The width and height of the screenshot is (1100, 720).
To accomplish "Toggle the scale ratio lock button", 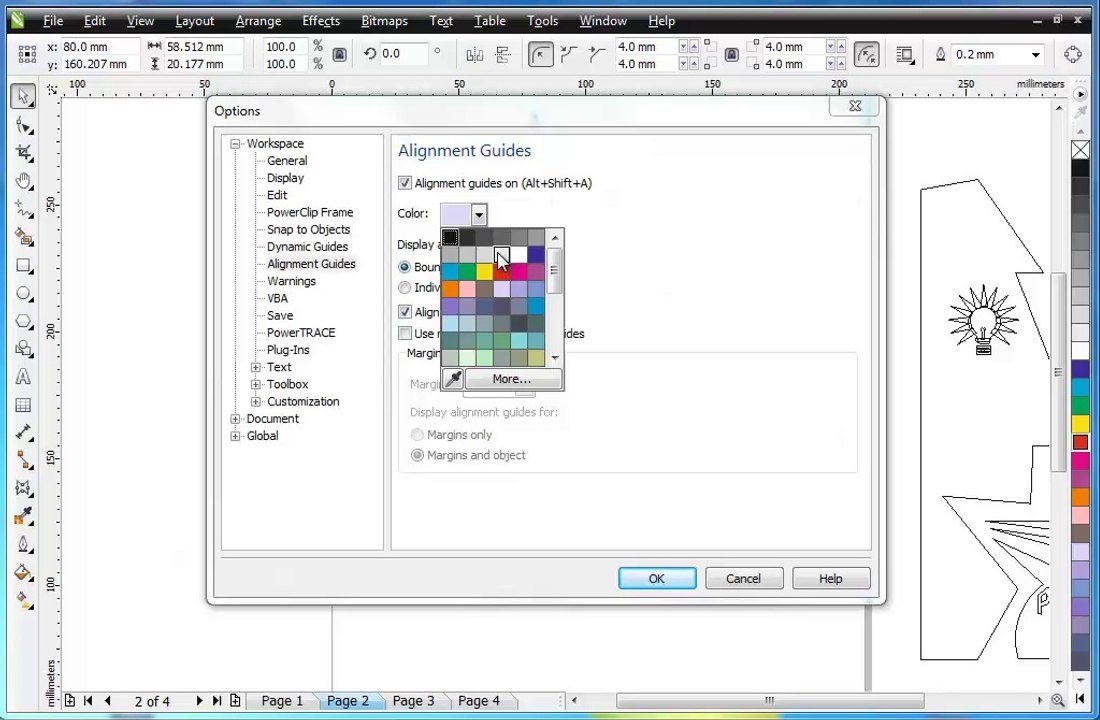I will (x=340, y=55).
